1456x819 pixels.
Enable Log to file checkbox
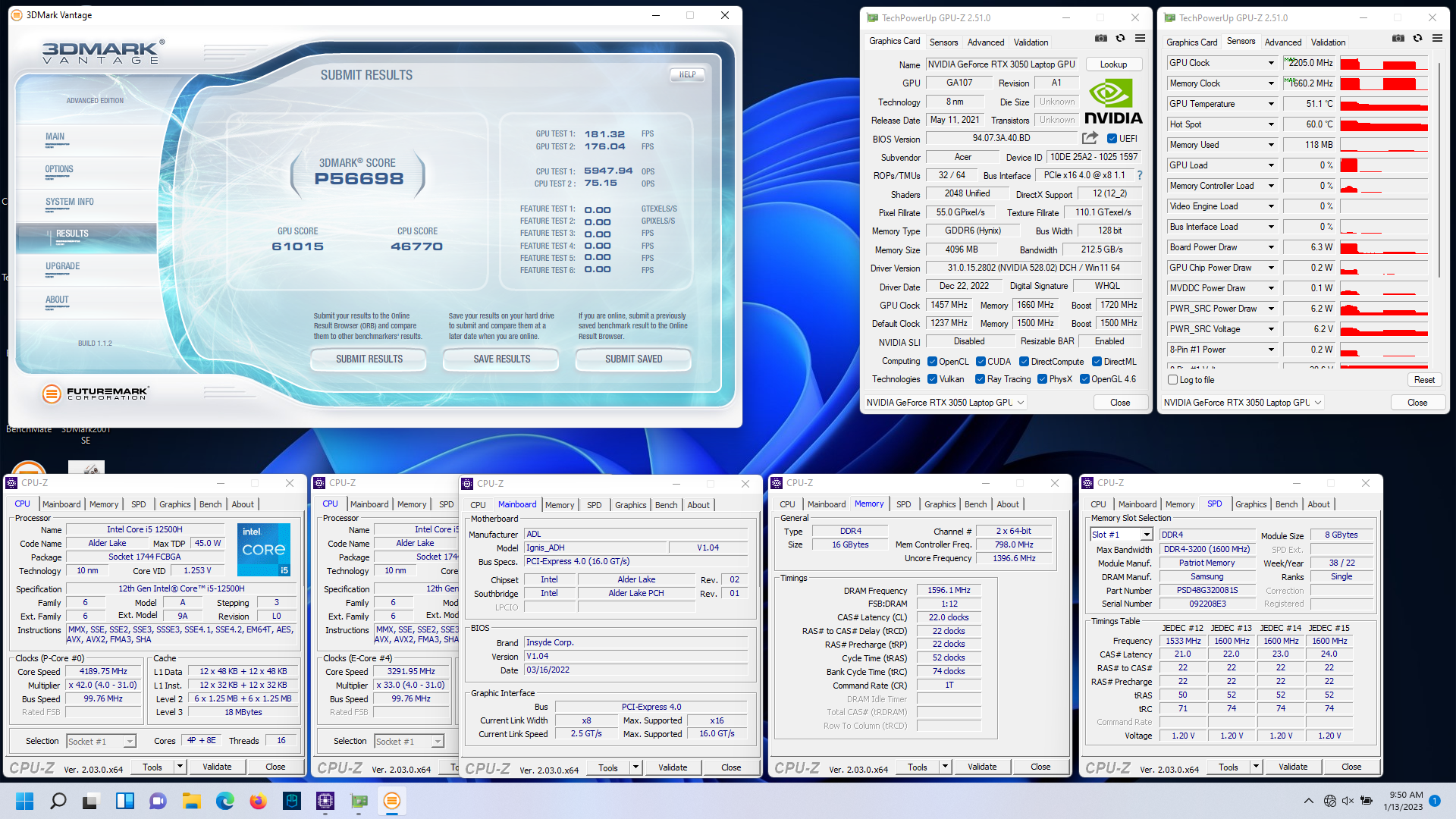(x=1173, y=380)
